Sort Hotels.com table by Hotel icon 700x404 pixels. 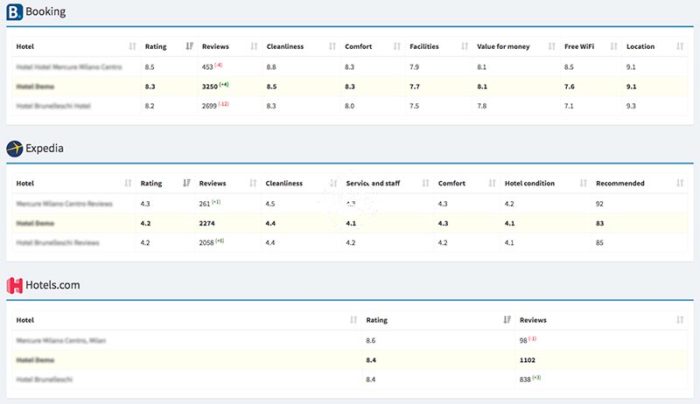354,320
